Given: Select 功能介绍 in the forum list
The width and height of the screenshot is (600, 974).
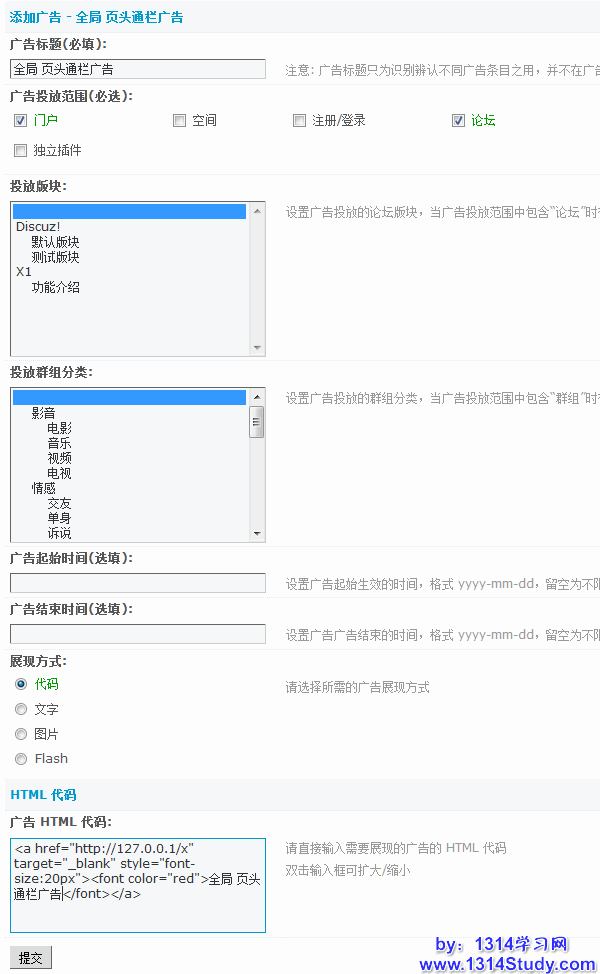Looking at the screenshot, I should 55,287.
